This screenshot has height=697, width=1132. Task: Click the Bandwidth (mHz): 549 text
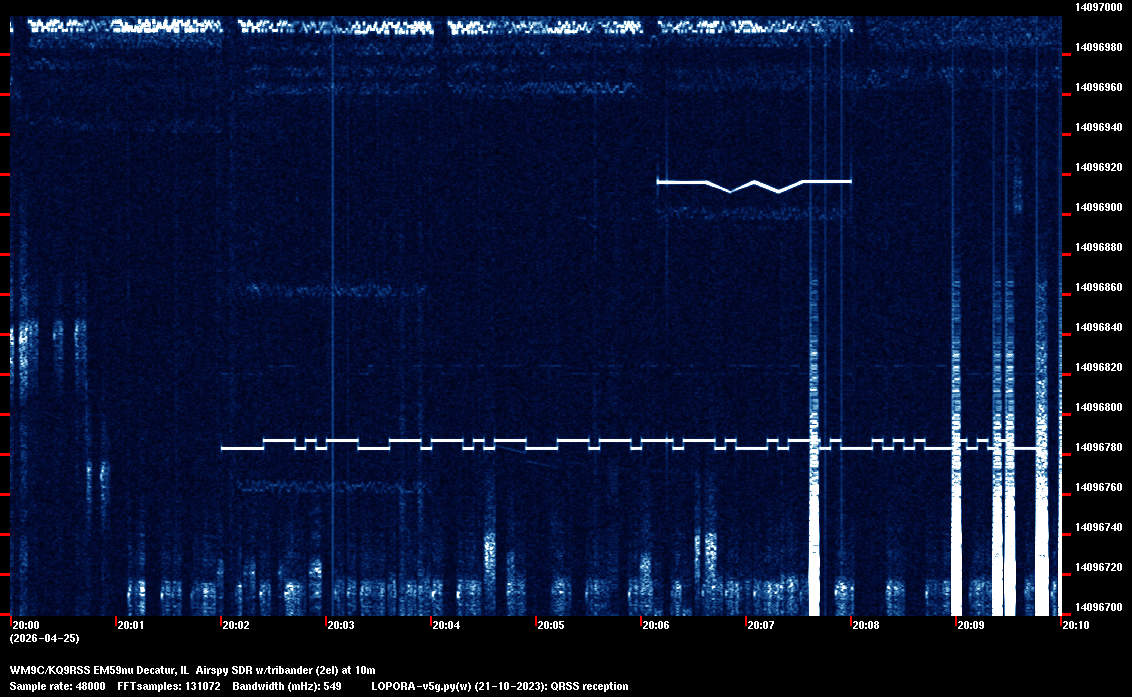point(287,686)
